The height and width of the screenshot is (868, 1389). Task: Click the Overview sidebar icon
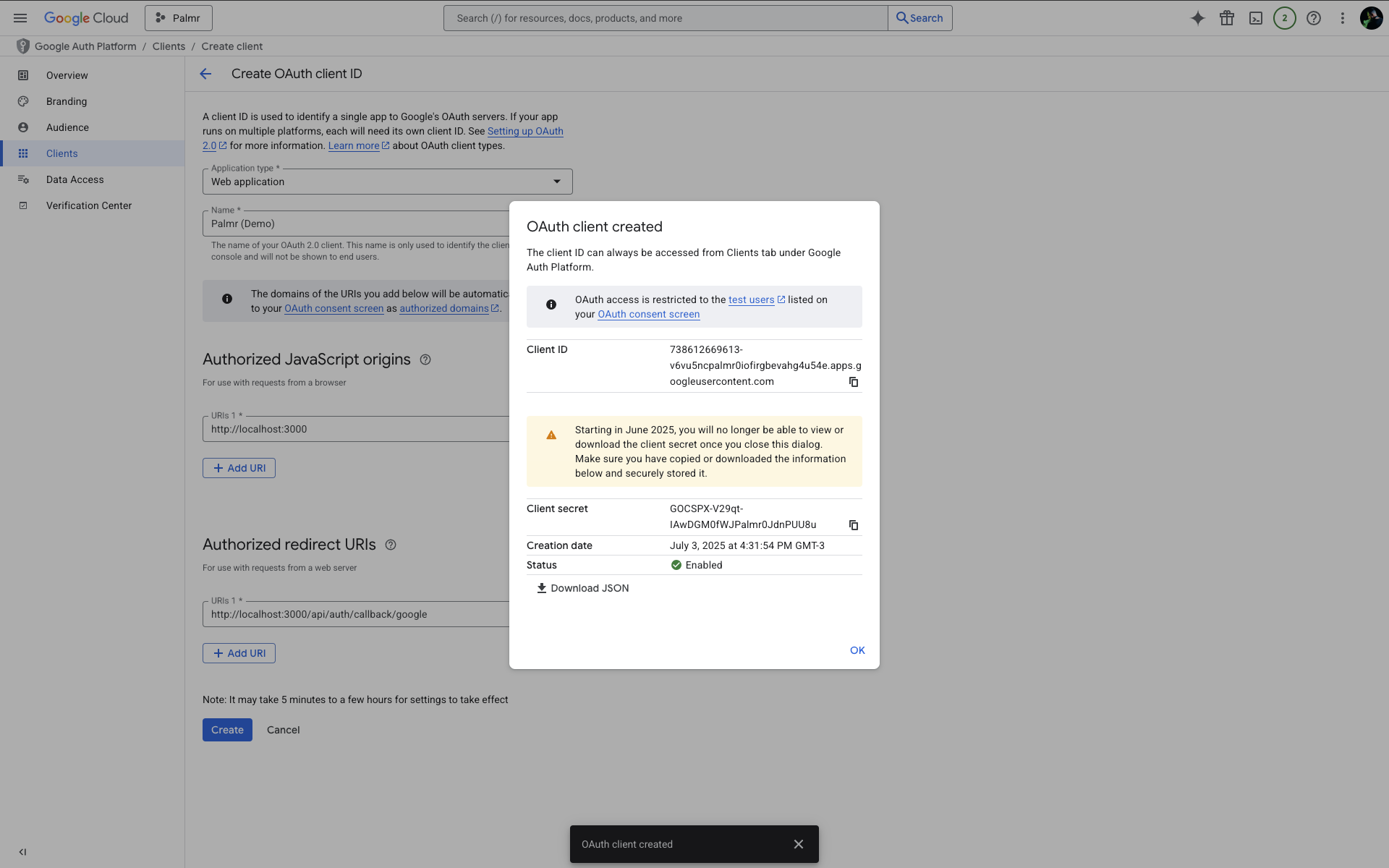click(23, 75)
